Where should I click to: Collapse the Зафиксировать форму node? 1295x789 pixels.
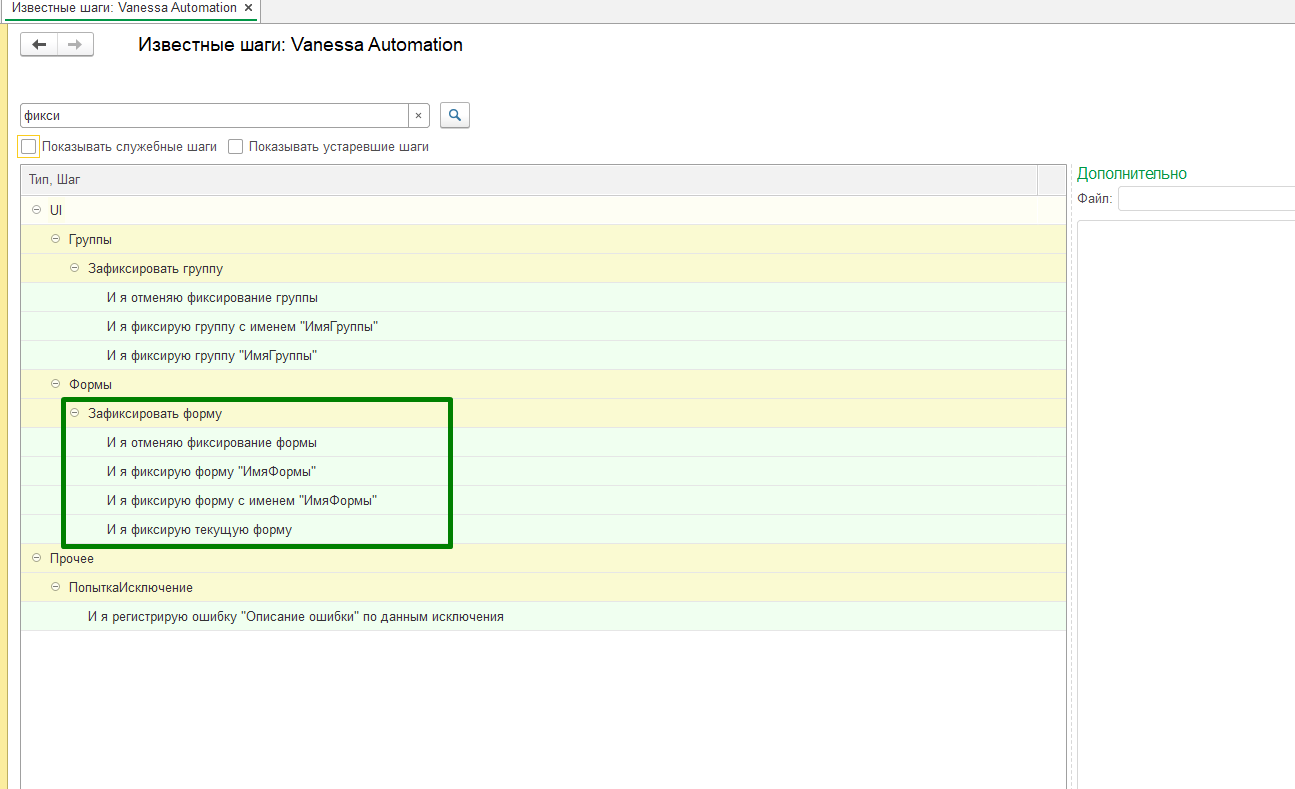(x=75, y=413)
